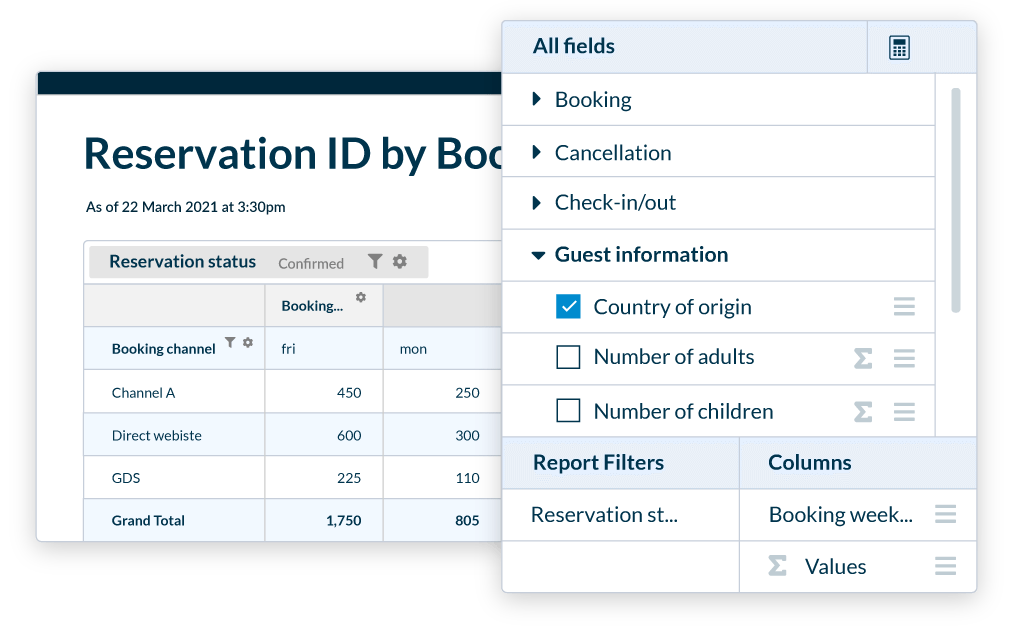Image resolution: width=1012 pixels, height=630 pixels.
Task: Grab the drag handle for Country of origin
Action: tap(904, 307)
